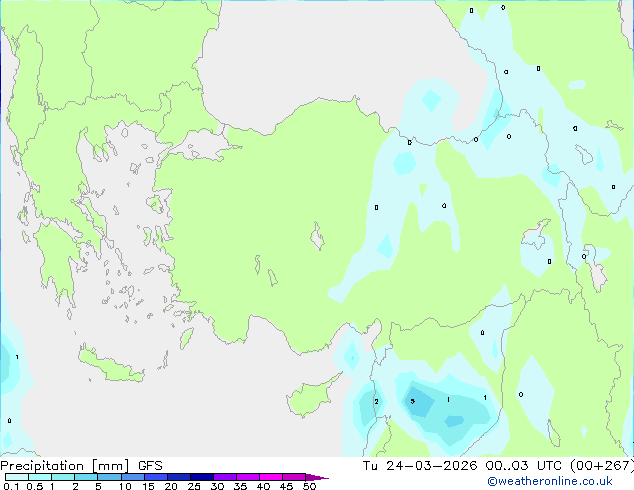Screen dimensions: 634x490
Task: Click the 'GFS' model label
Action: pyautogui.click(x=150, y=466)
